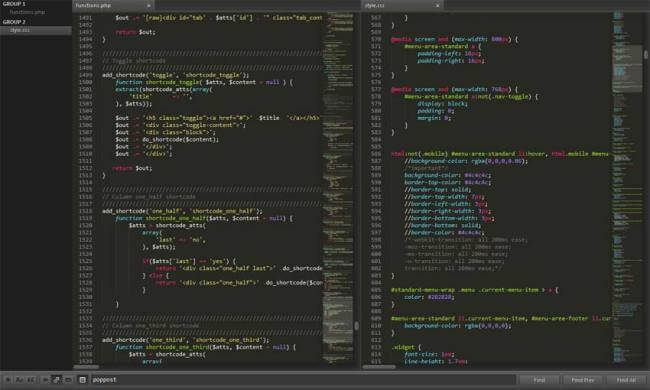Select GROUP 1 header in sidebar
Viewport: 650px width, 390px height.
click(15, 4)
